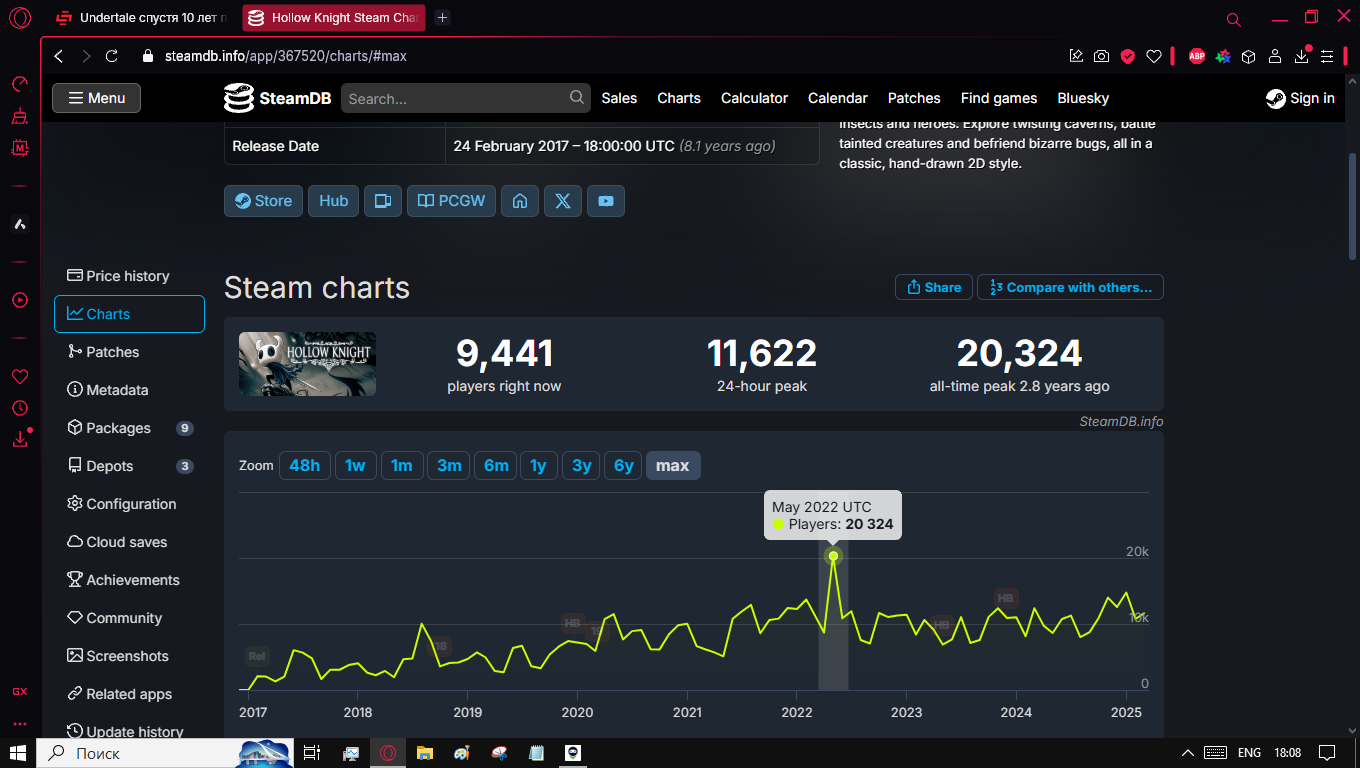
Task: Select the Hollow Knight Steam Charts tab
Action: point(334,18)
